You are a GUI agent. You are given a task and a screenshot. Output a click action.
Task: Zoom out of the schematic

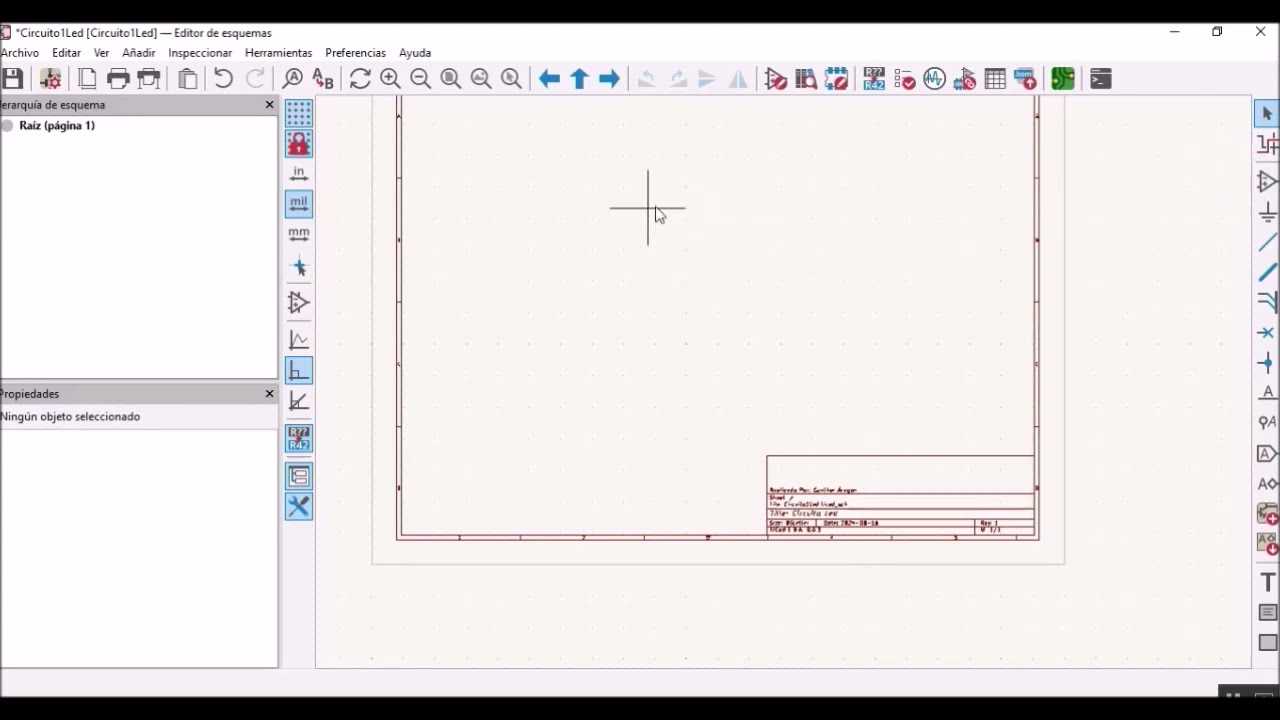421,79
